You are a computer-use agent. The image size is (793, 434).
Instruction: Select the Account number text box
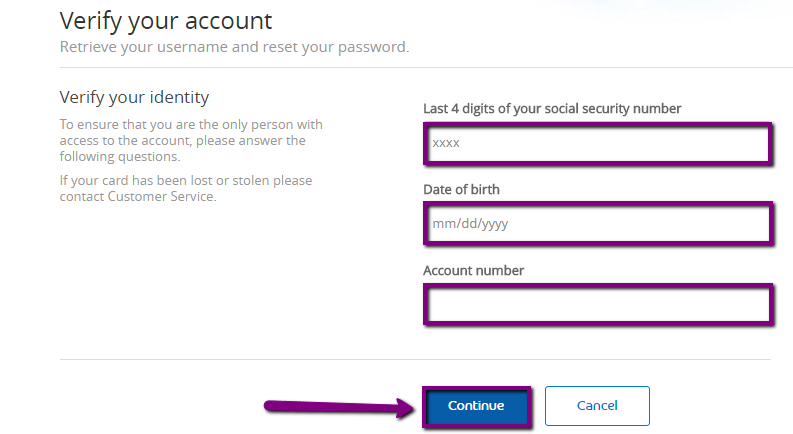597,304
